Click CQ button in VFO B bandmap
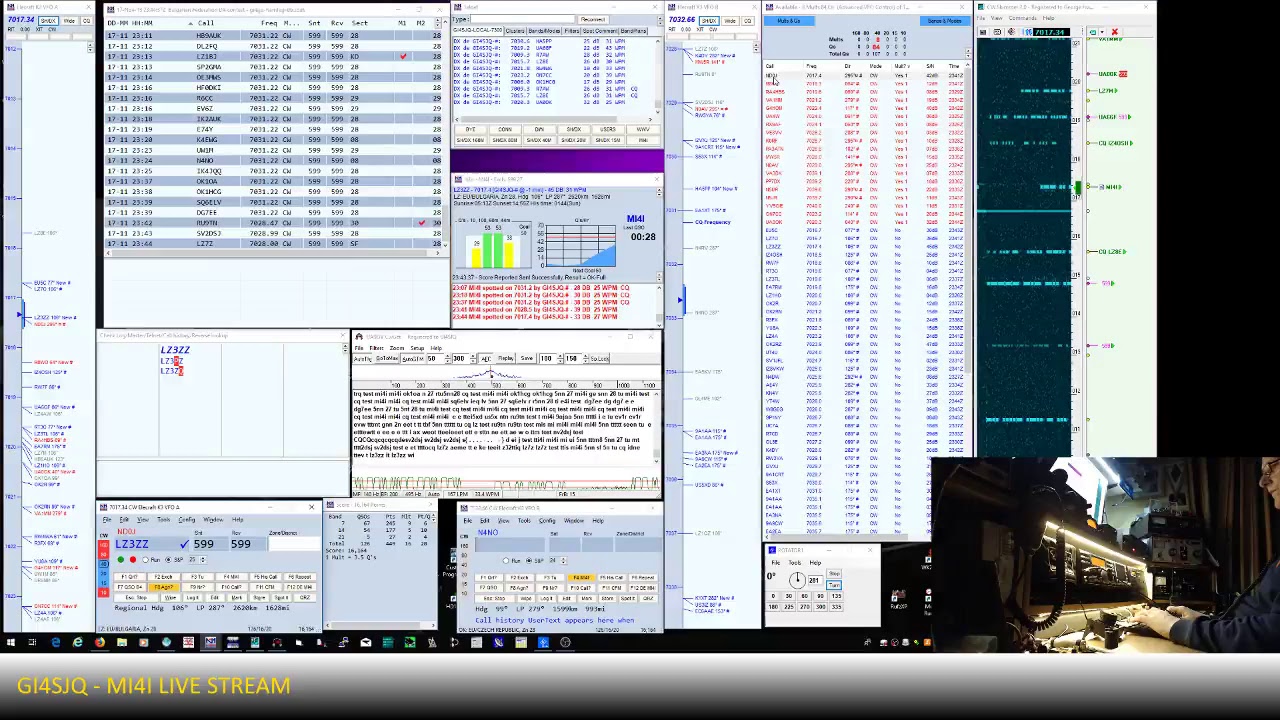The height and width of the screenshot is (720, 1280). point(747,20)
